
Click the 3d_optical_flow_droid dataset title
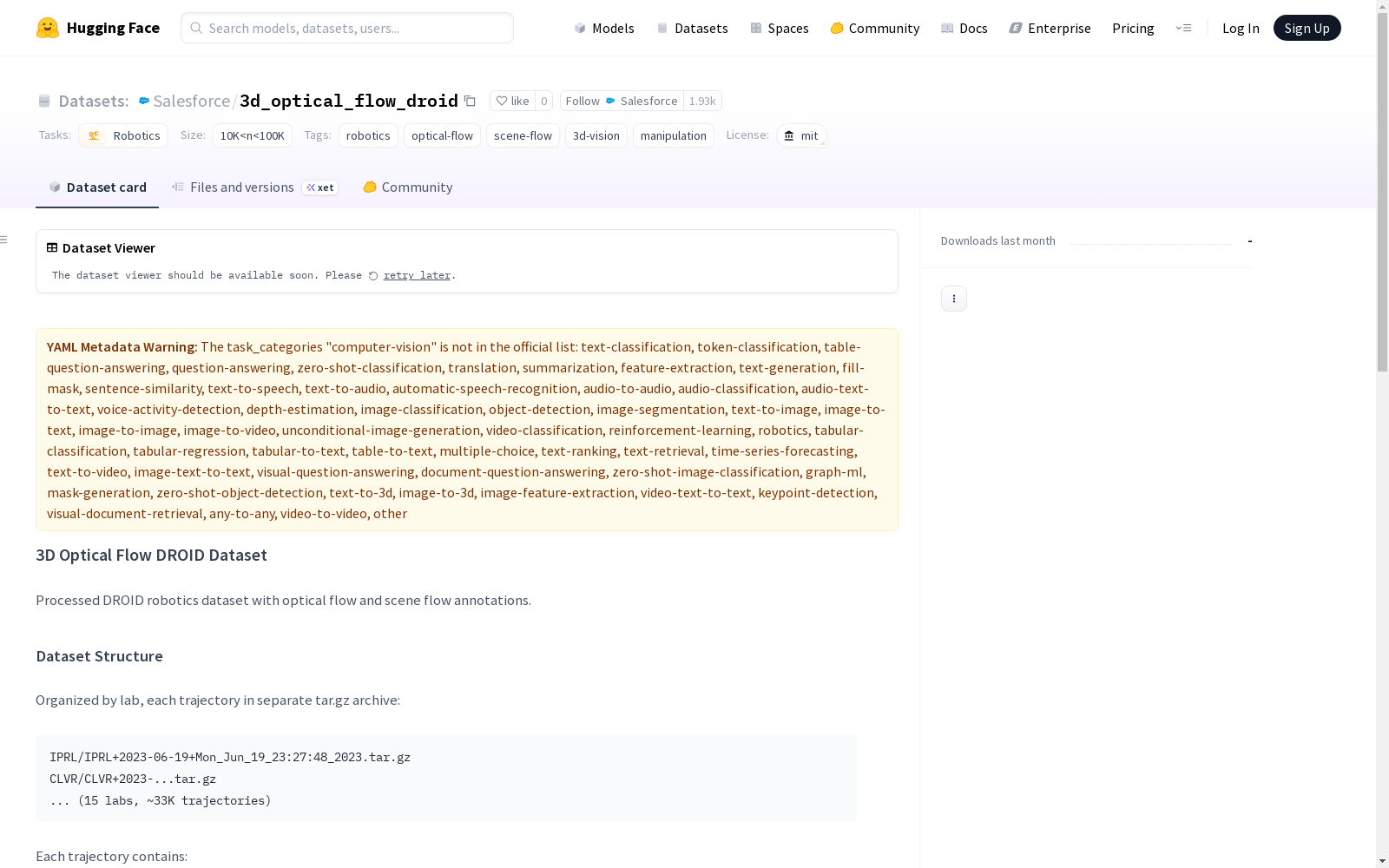(349, 101)
